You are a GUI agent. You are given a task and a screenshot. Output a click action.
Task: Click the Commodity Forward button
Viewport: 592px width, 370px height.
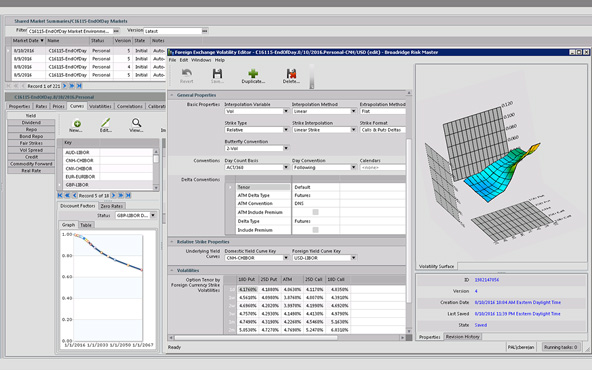31,164
